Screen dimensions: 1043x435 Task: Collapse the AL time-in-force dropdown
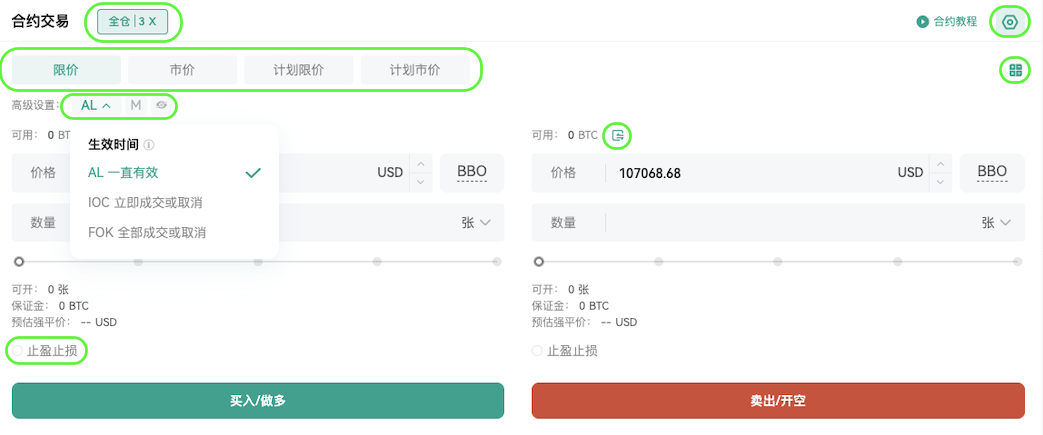point(96,105)
